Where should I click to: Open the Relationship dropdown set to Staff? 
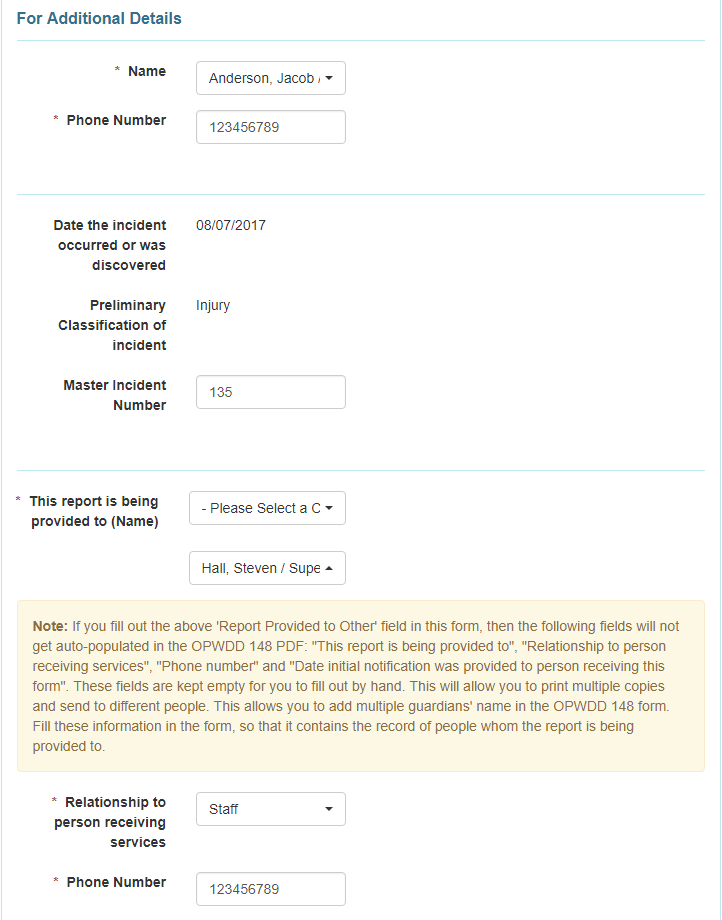tap(271, 809)
